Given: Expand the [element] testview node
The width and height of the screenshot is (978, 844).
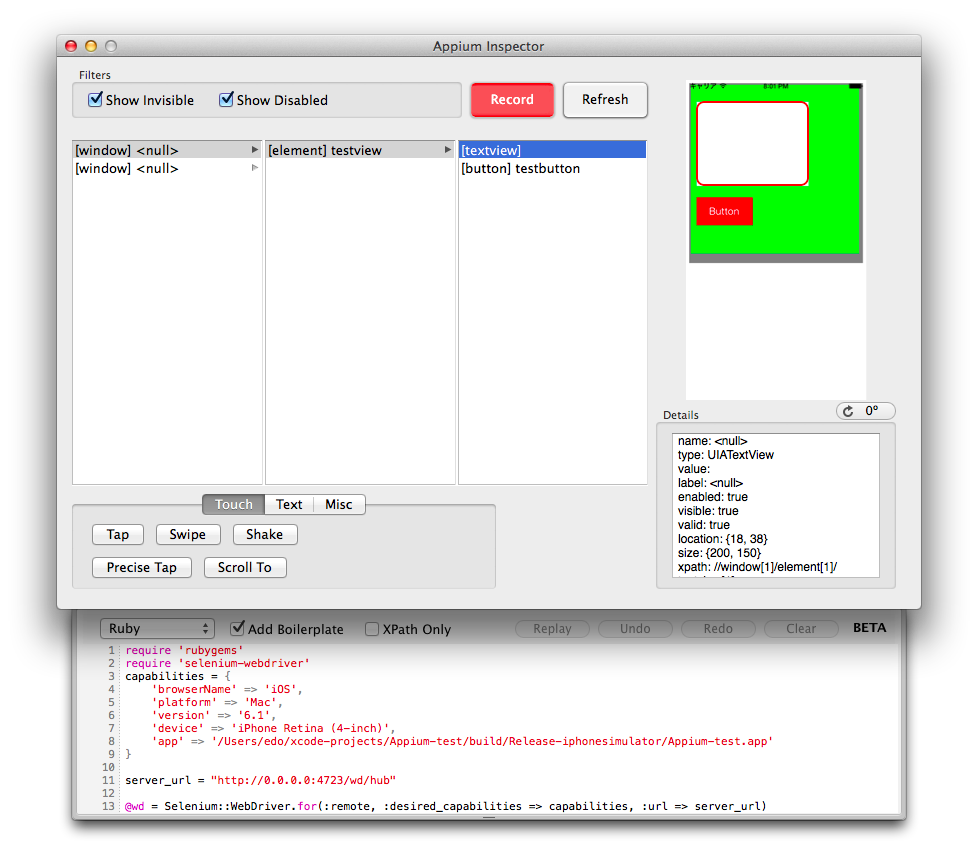Looking at the screenshot, I should [447, 149].
